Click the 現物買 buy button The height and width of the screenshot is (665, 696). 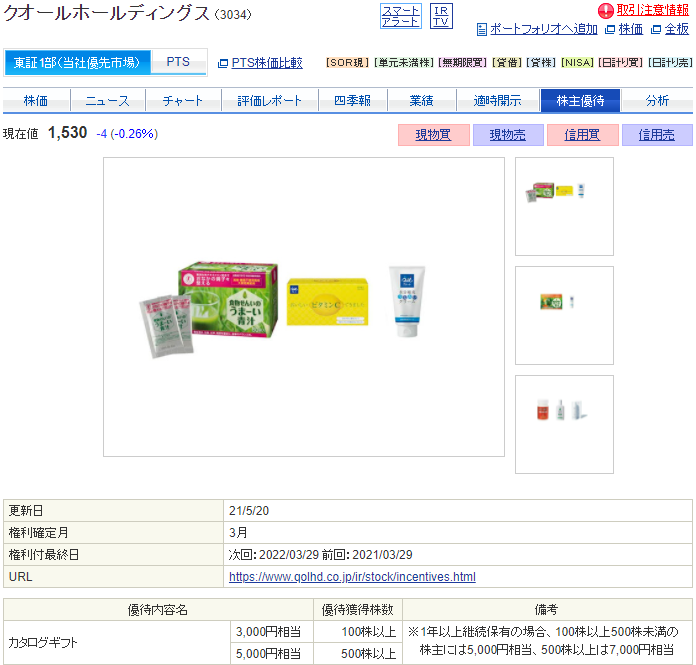(434, 135)
